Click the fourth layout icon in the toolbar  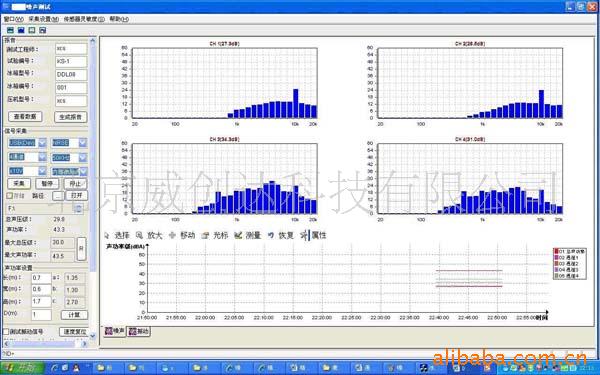[x=43, y=30]
